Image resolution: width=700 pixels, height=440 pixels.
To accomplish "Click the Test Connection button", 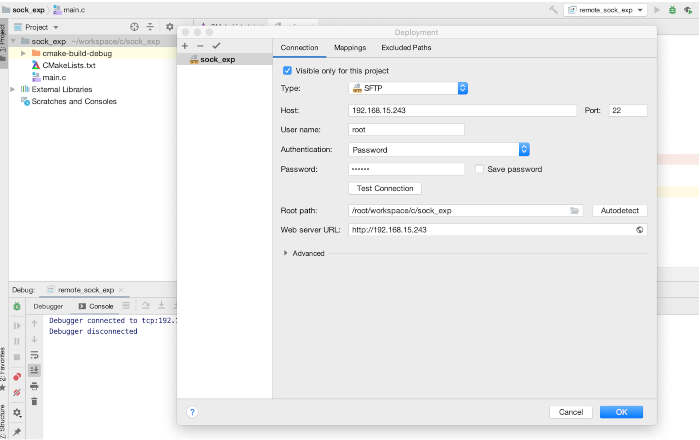I will coord(385,188).
